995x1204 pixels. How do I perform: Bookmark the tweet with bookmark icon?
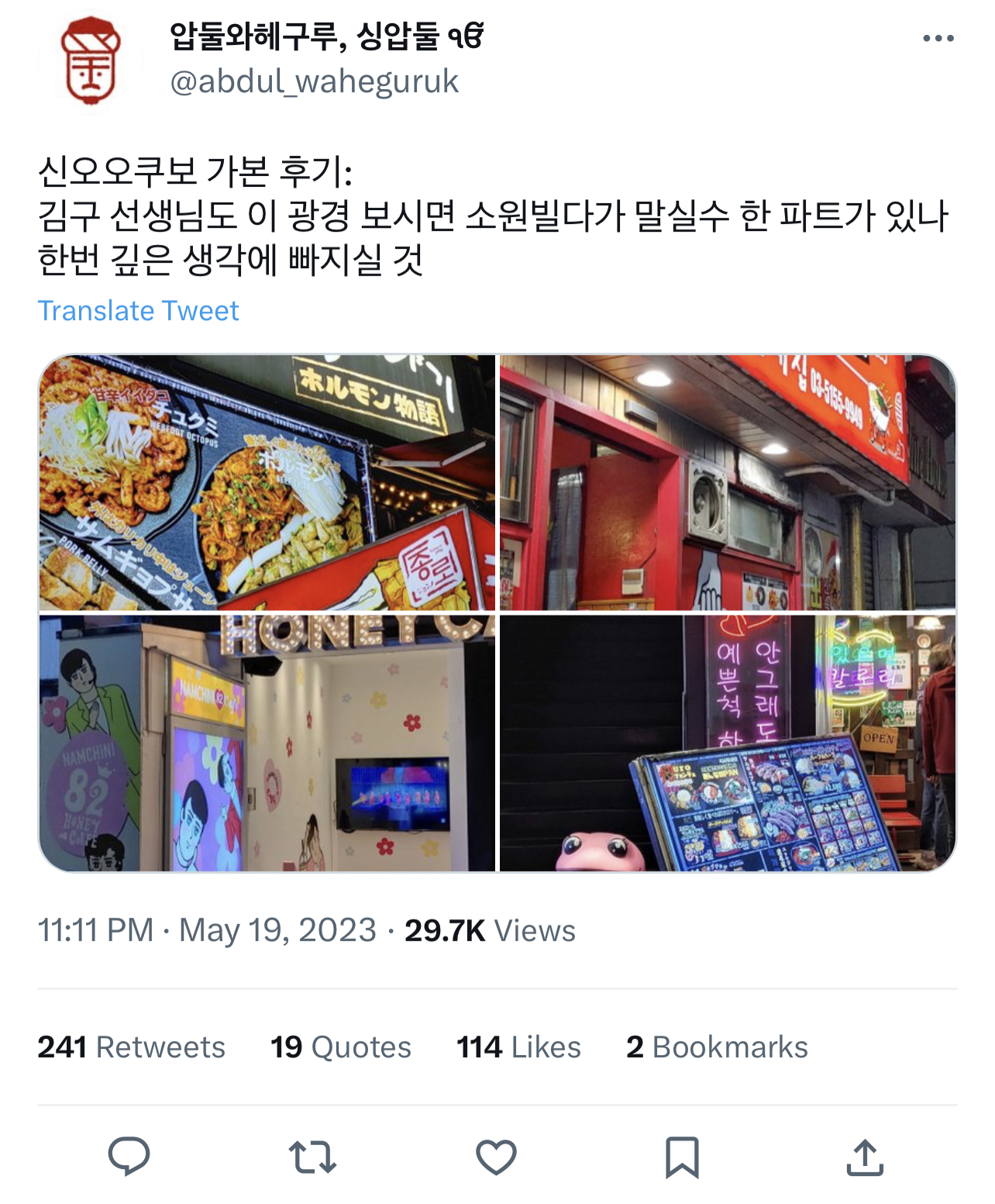[682, 1157]
